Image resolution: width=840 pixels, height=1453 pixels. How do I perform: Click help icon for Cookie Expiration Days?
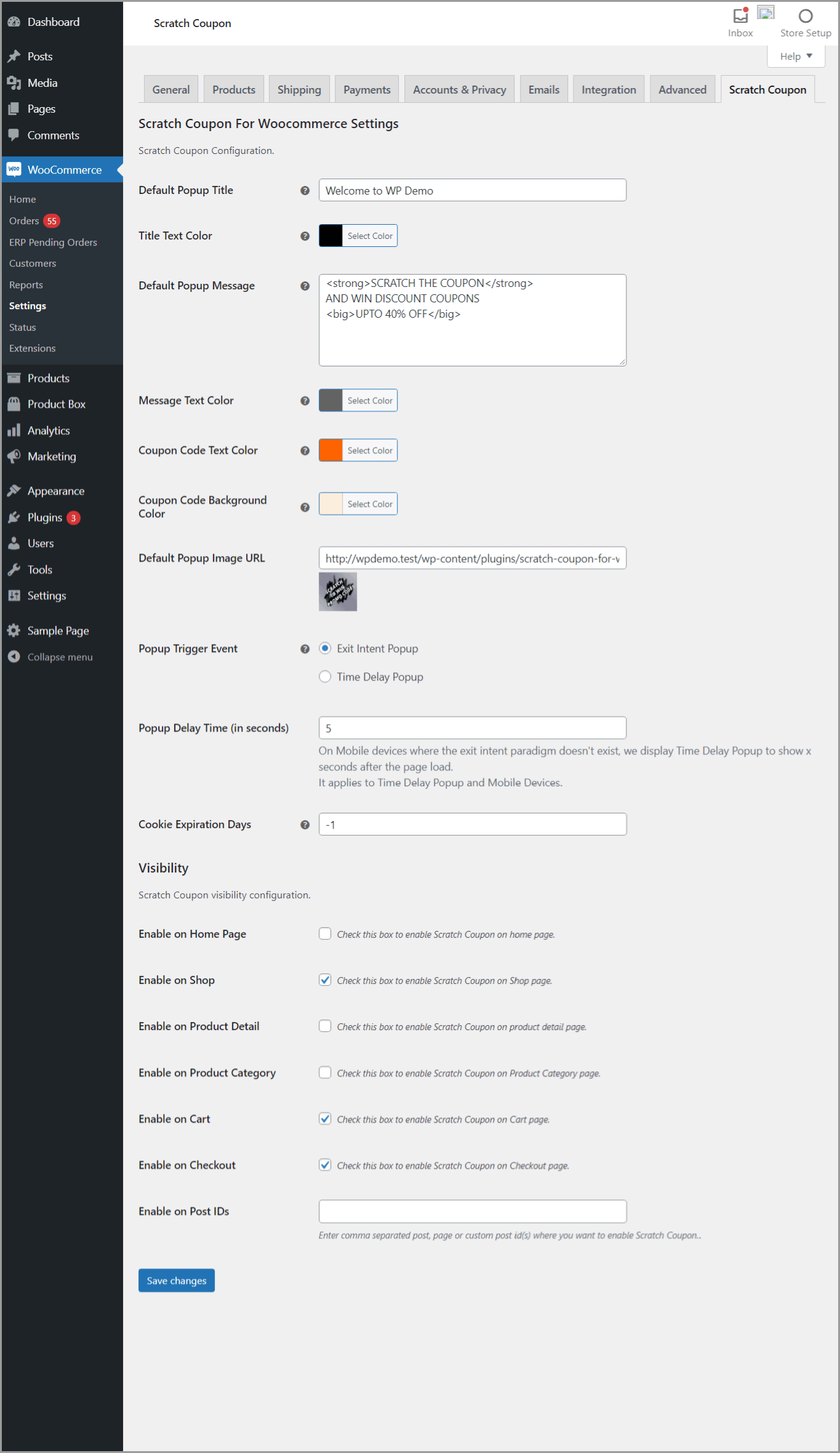click(305, 825)
